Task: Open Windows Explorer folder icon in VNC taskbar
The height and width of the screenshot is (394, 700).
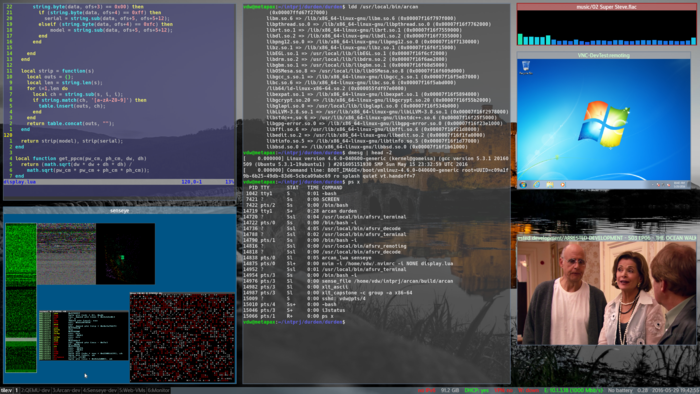Action: coord(550,184)
